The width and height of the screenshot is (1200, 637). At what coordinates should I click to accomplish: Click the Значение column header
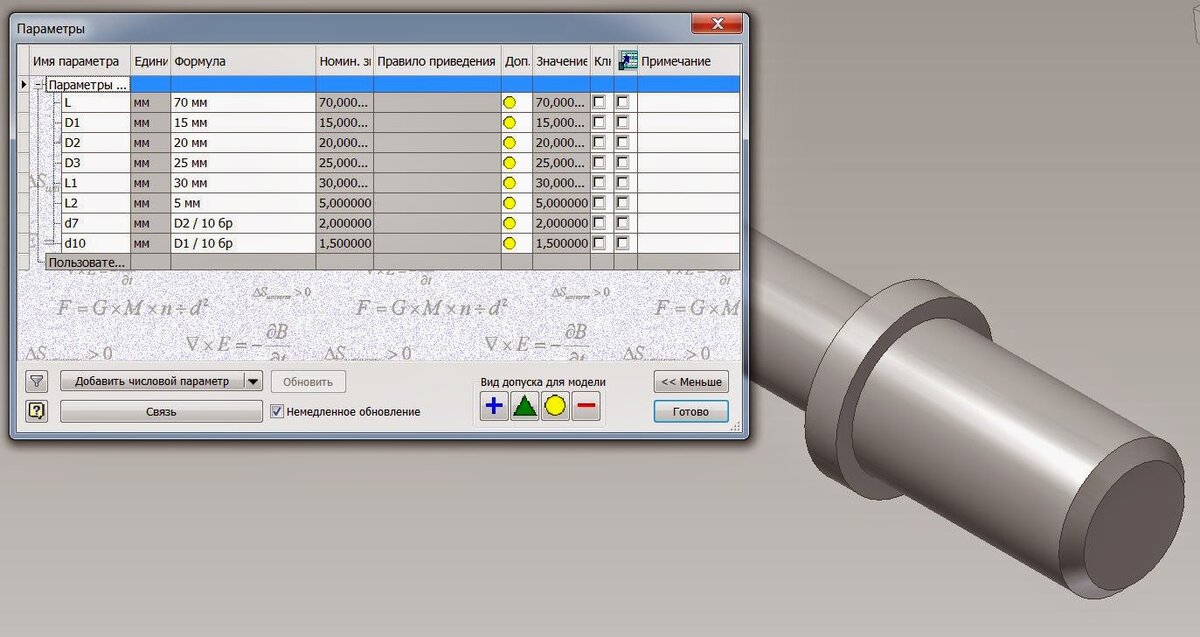point(561,61)
